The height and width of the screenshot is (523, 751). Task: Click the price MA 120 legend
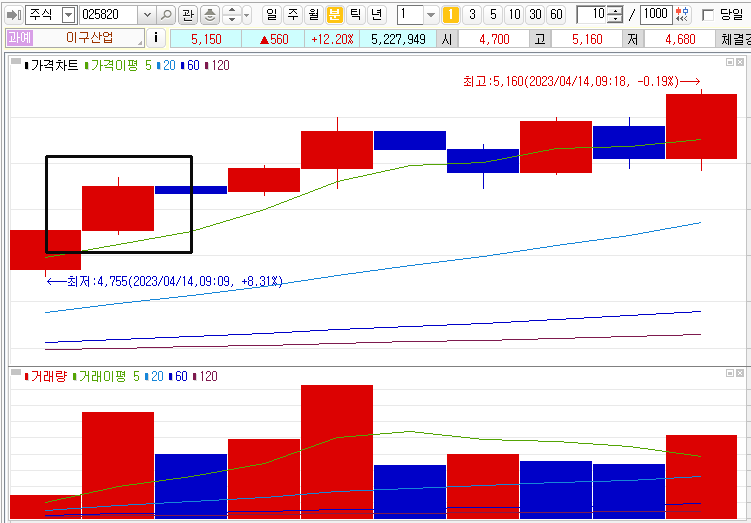(217, 66)
